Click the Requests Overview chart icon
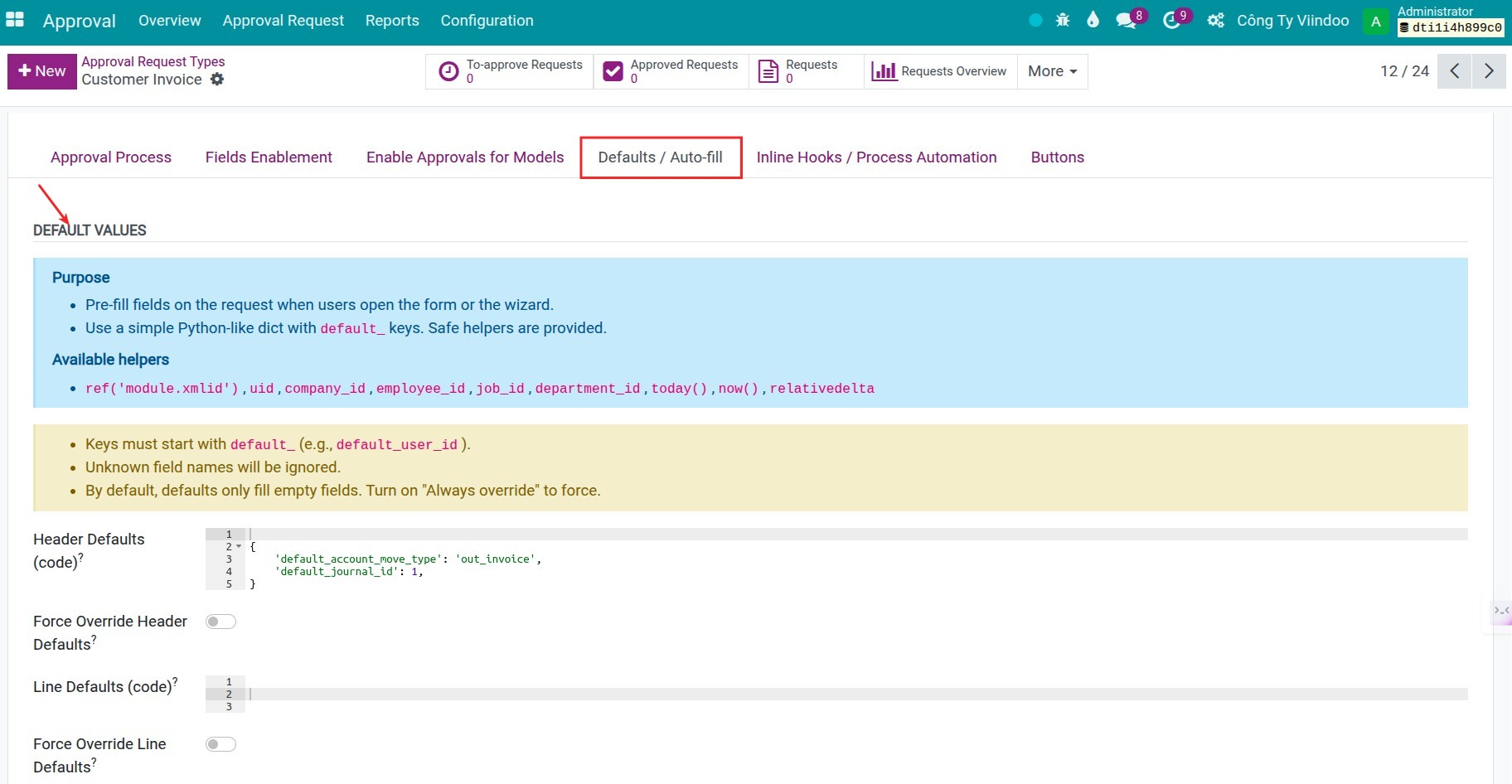Image resolution: width=1512 pixels, height=784 pixels. (884, 71)
